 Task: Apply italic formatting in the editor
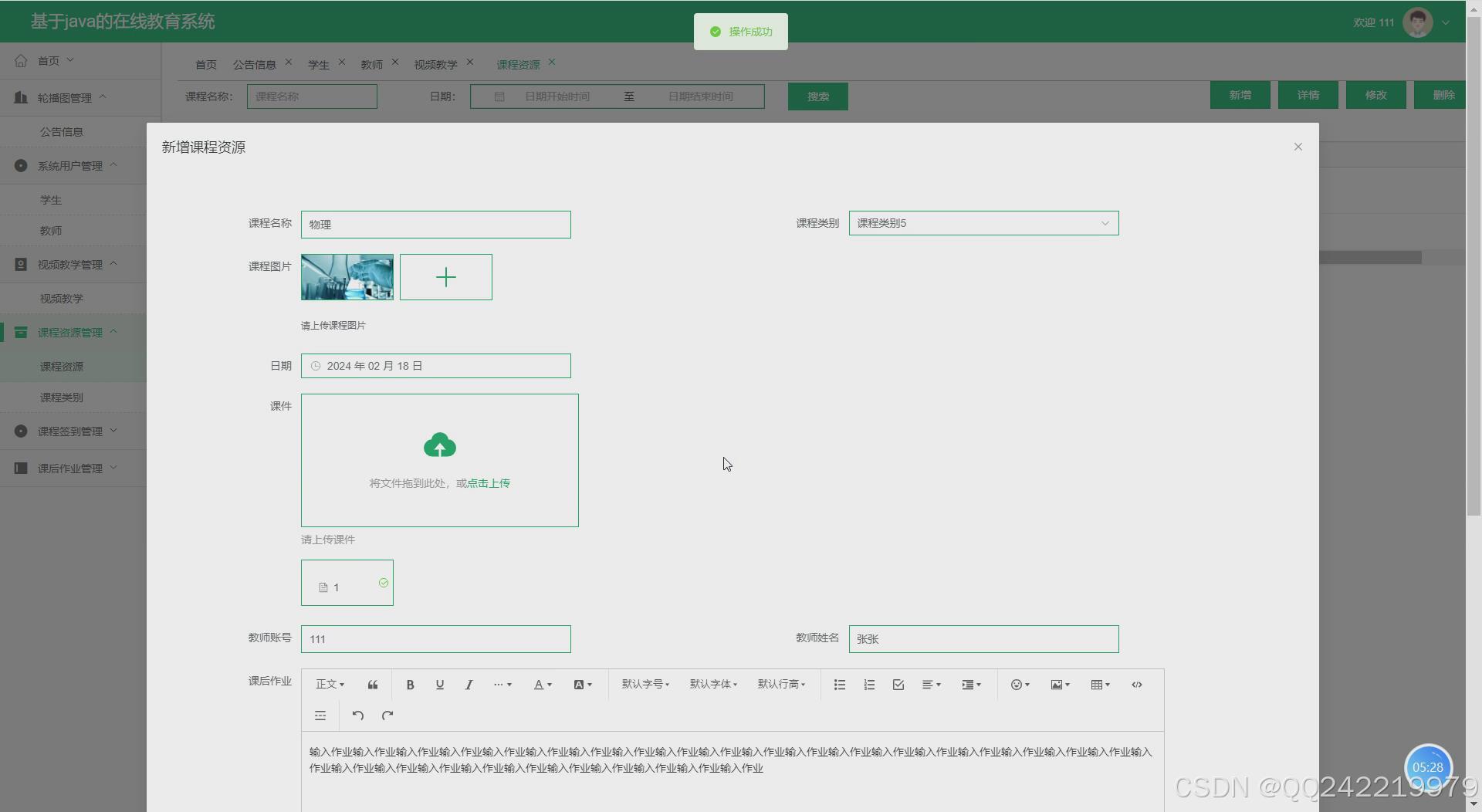[469, 685]
